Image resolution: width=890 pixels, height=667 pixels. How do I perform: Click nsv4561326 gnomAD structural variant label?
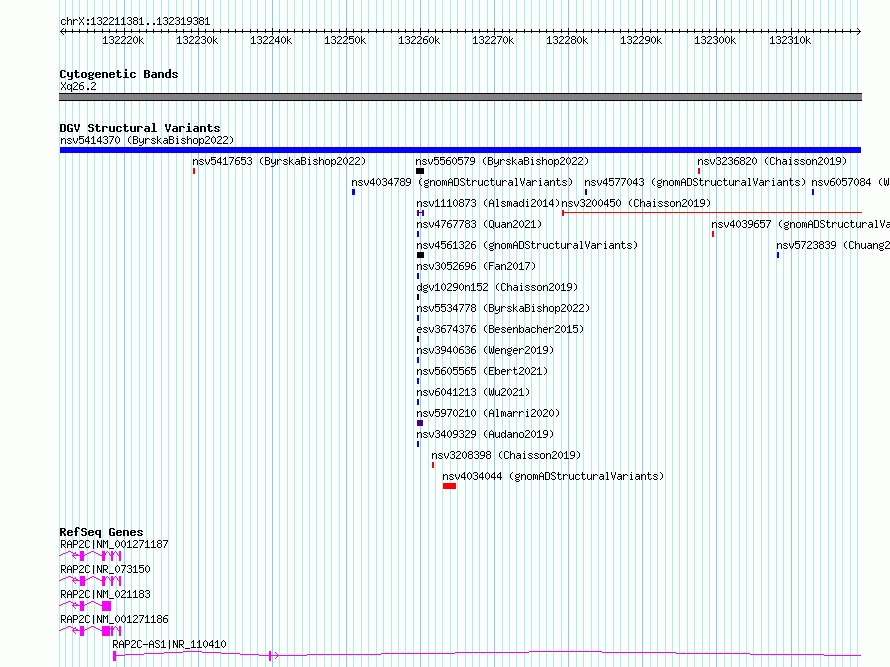coord(527,245)
